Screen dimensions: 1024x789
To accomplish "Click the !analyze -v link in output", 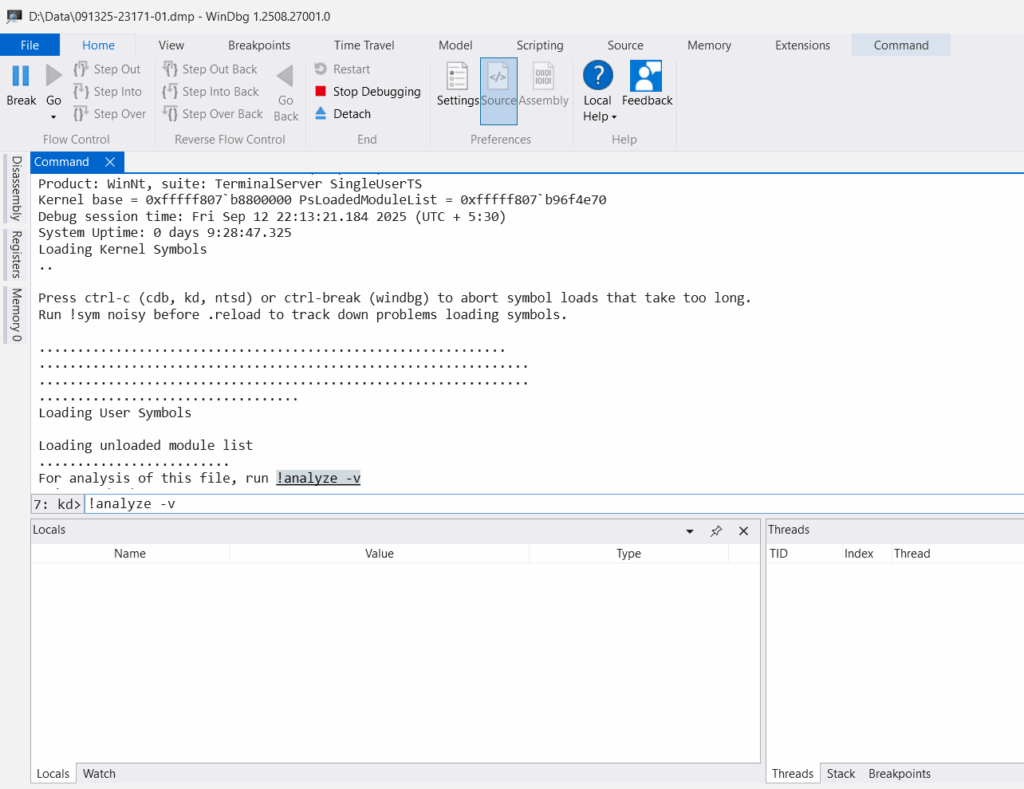I will 318,478.
